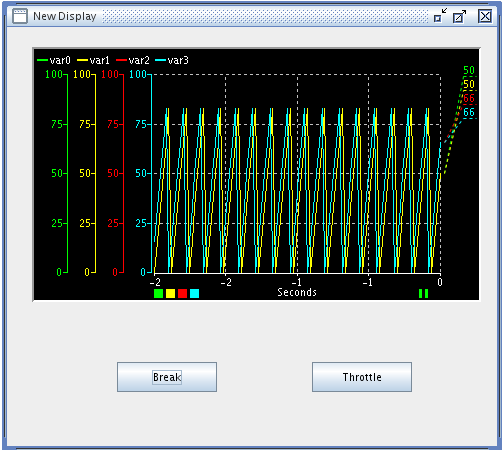
Task: Click the Seconds axis label
Action: point(297,292)
